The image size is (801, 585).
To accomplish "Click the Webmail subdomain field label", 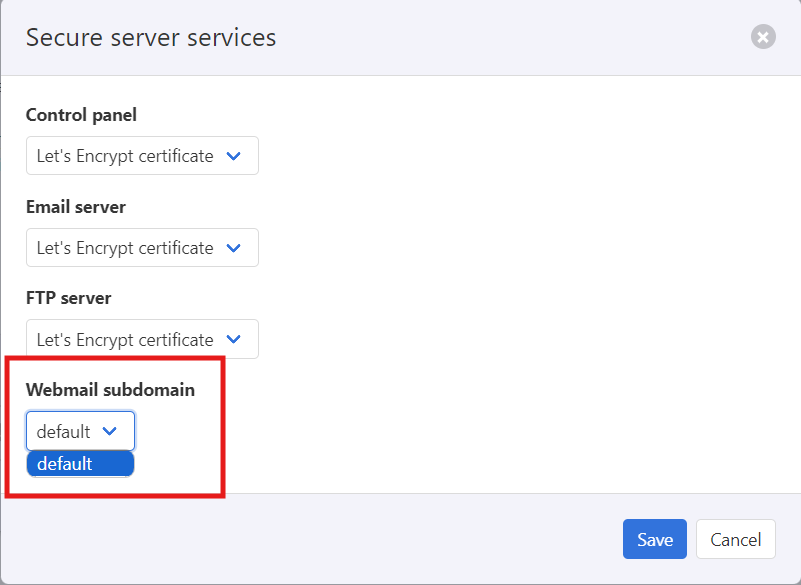I will click(110, 390).
